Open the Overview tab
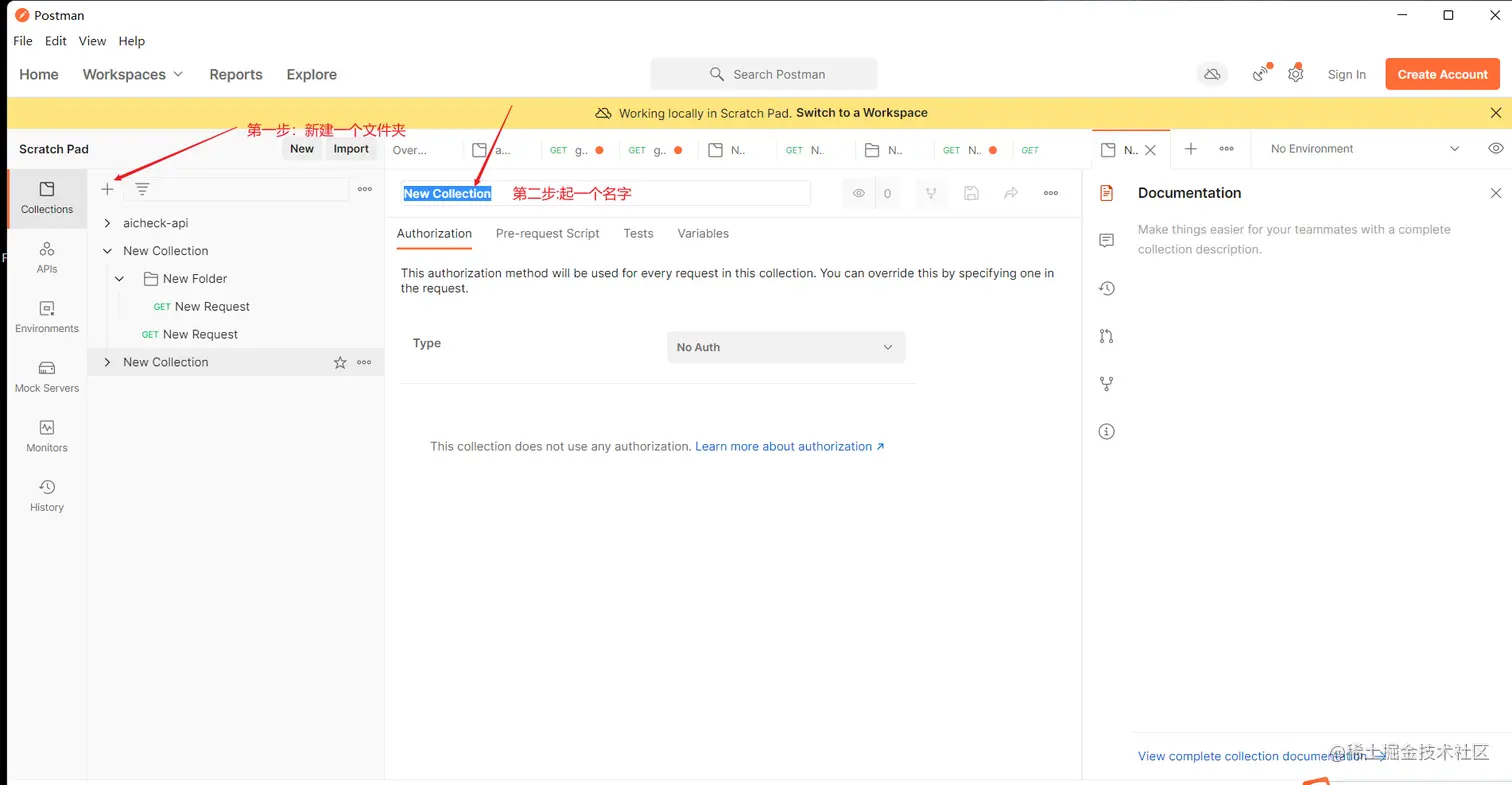Screen dimensions: 1512x785 coord(410,150)
